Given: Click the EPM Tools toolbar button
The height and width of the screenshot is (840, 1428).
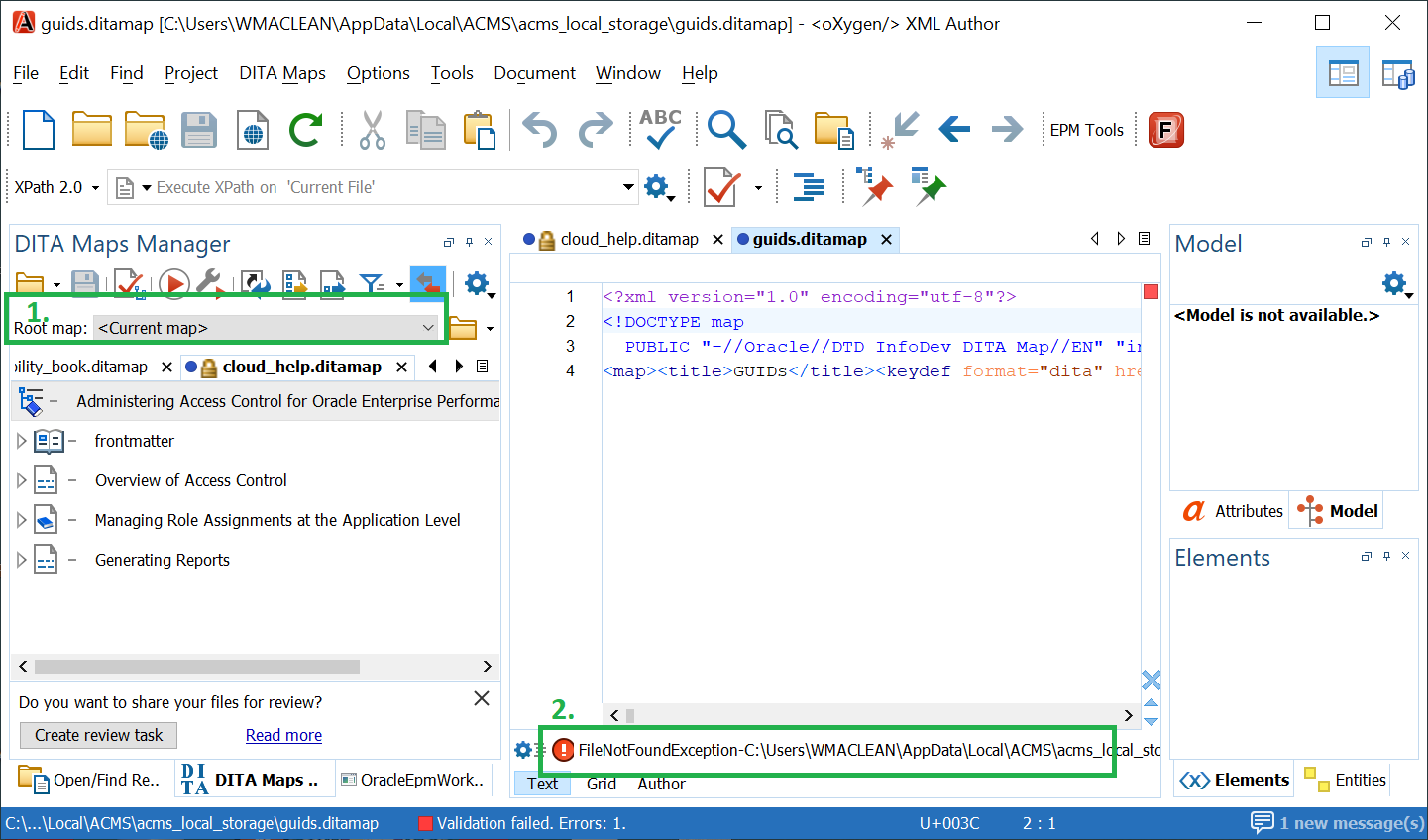Looking at the screenshot, I should (x=1086, y=130).
